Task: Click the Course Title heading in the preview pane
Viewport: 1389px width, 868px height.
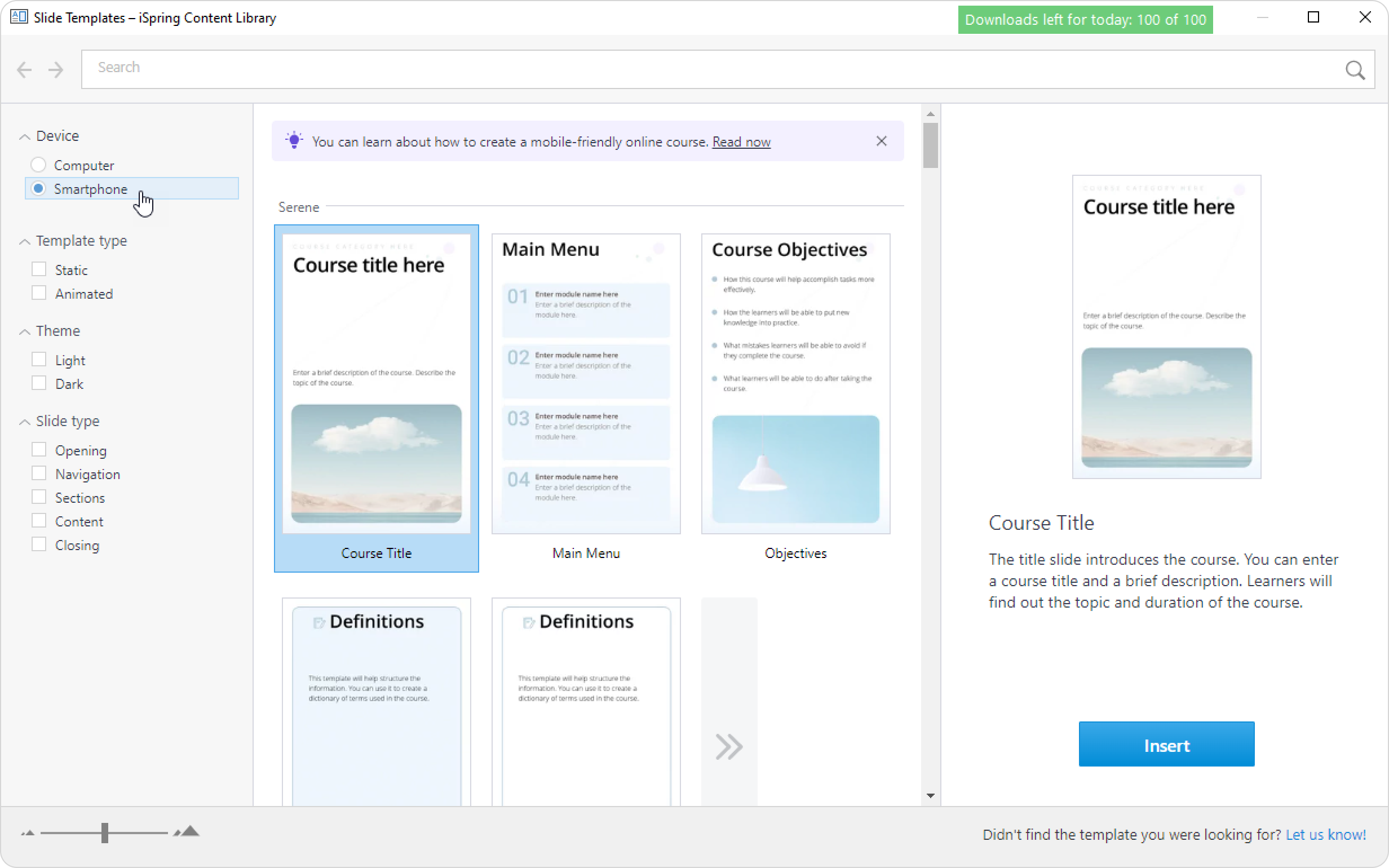Action: pyautogui.click(x=1041, y=522)
